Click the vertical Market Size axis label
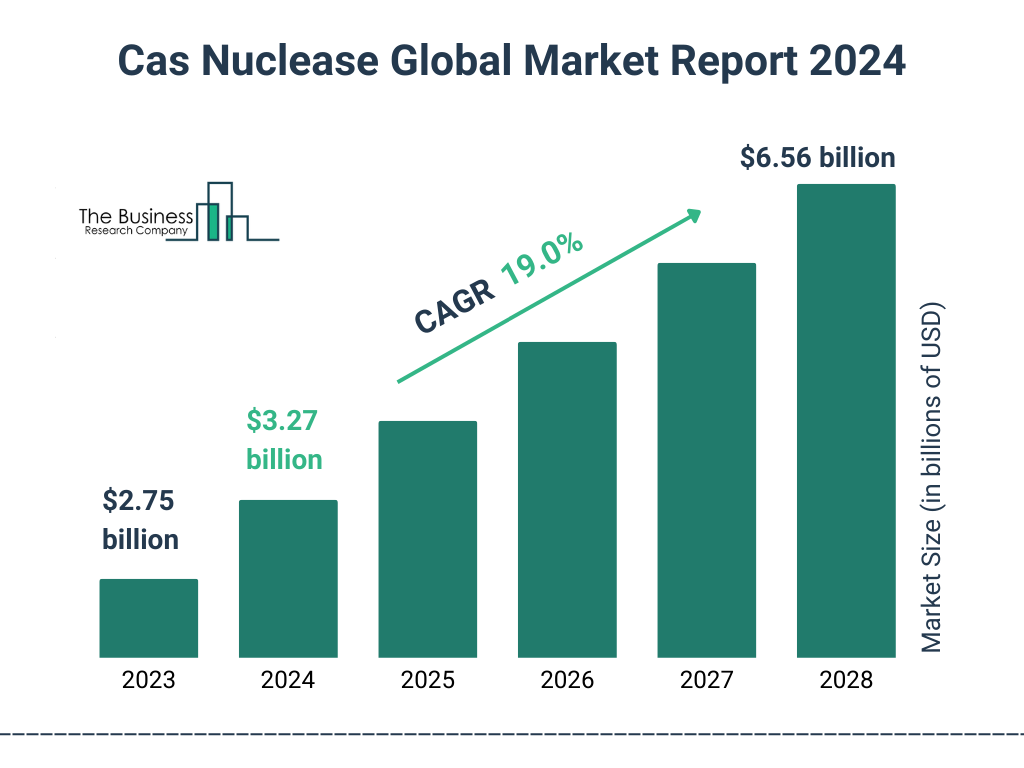This screenshot has width=1024, height=768. click(932, 475)
